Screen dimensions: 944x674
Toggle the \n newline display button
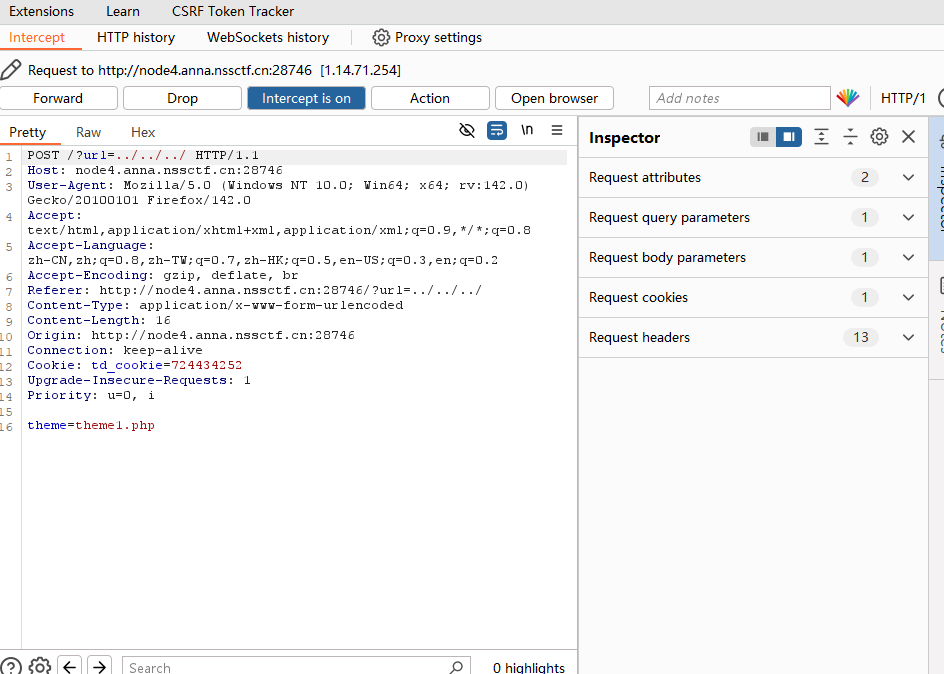(x=527, y=131)
